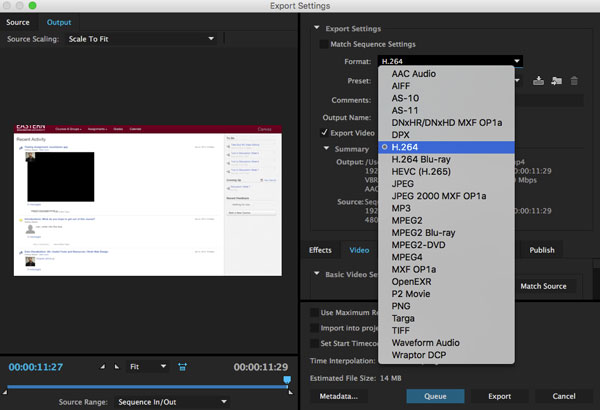600x410 pixels.
Task: Enable Use Maximum Render Quality checkbox
Action: [314, 312]
